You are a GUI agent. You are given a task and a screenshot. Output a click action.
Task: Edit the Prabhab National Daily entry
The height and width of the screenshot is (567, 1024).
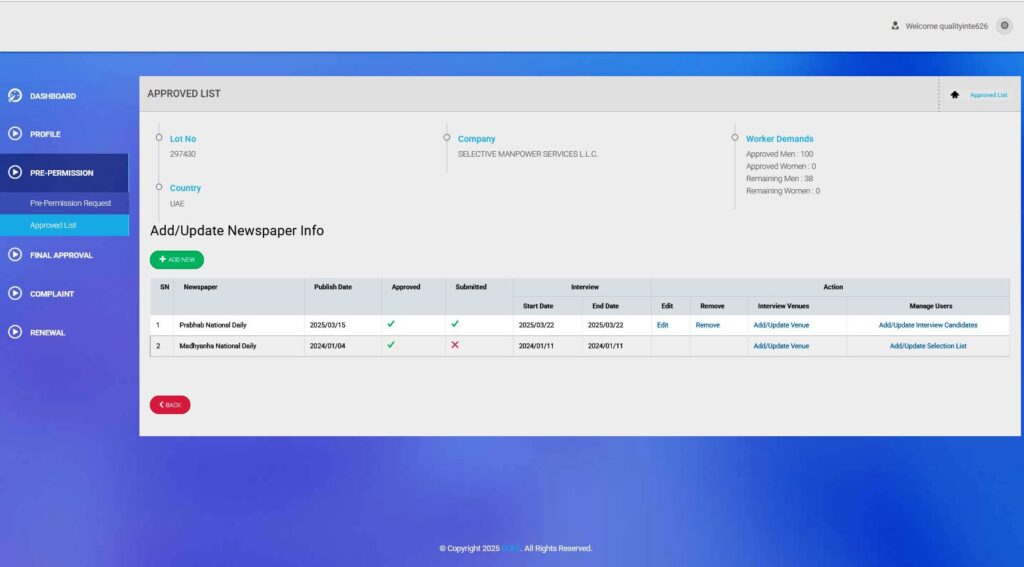coord(662,325)
